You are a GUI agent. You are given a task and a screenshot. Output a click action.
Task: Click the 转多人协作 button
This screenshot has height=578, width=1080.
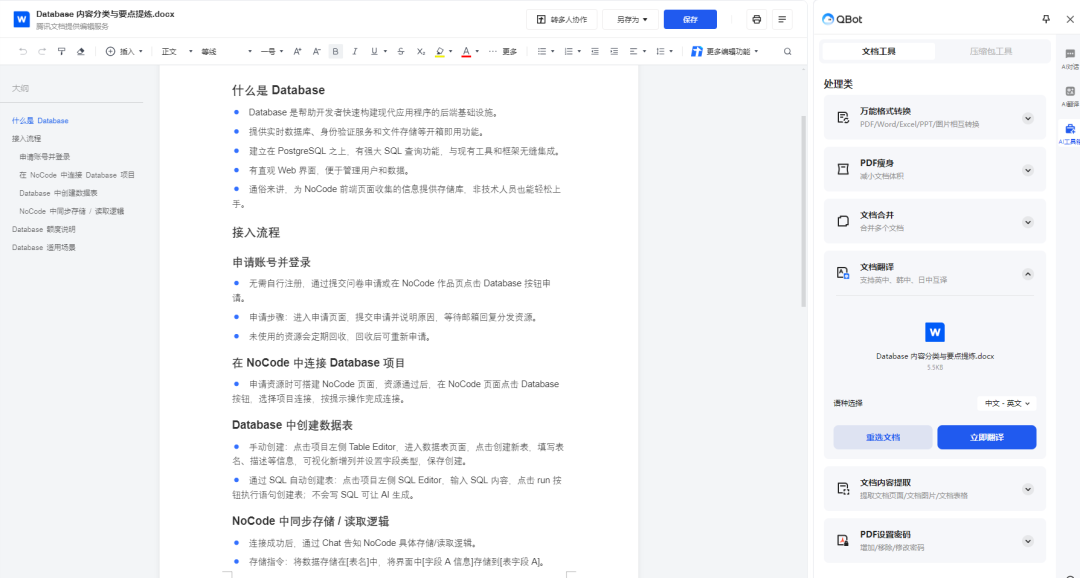pos(561,19)
